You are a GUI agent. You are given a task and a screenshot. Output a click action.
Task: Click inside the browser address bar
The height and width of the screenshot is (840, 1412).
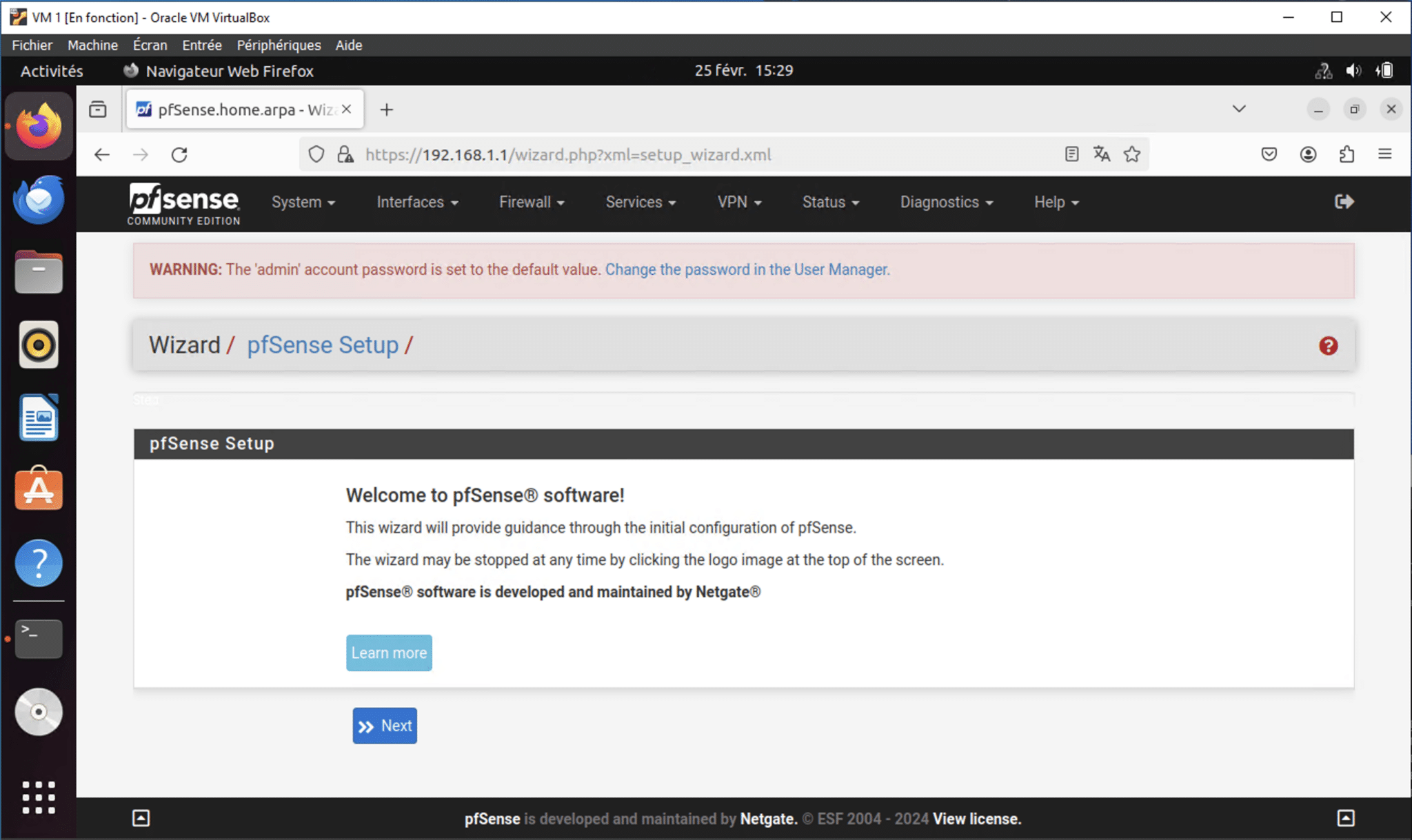coord(621,154)
